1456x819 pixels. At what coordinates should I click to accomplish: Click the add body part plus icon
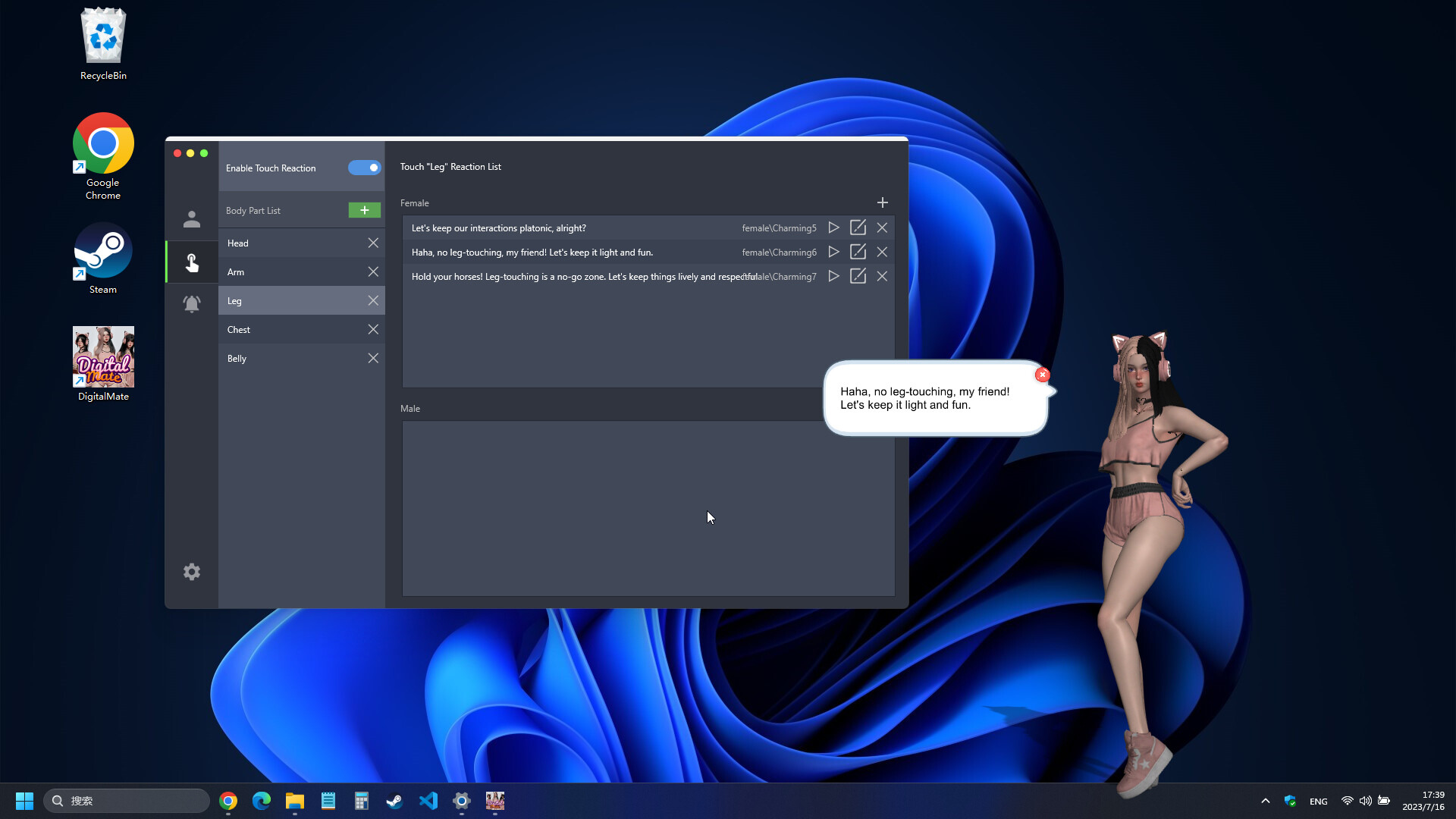[365, 210]
